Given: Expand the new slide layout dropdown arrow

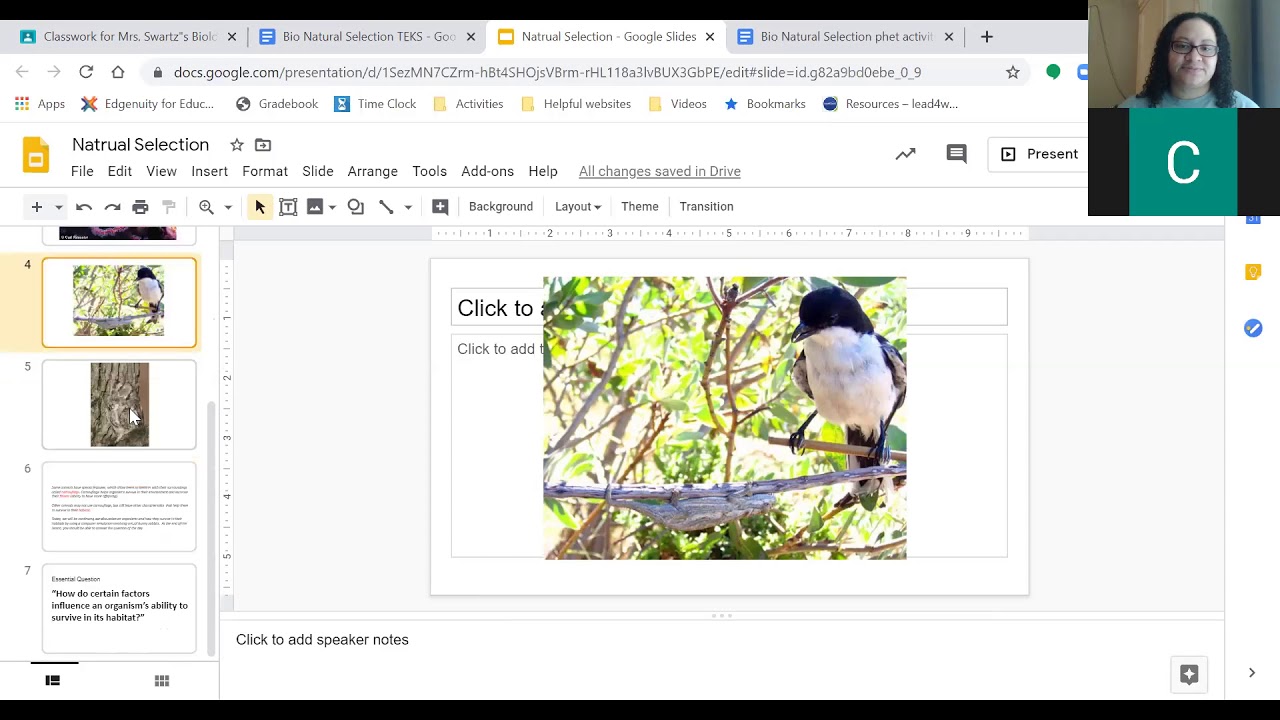Looking at the screenshot, I should (58, 207).
